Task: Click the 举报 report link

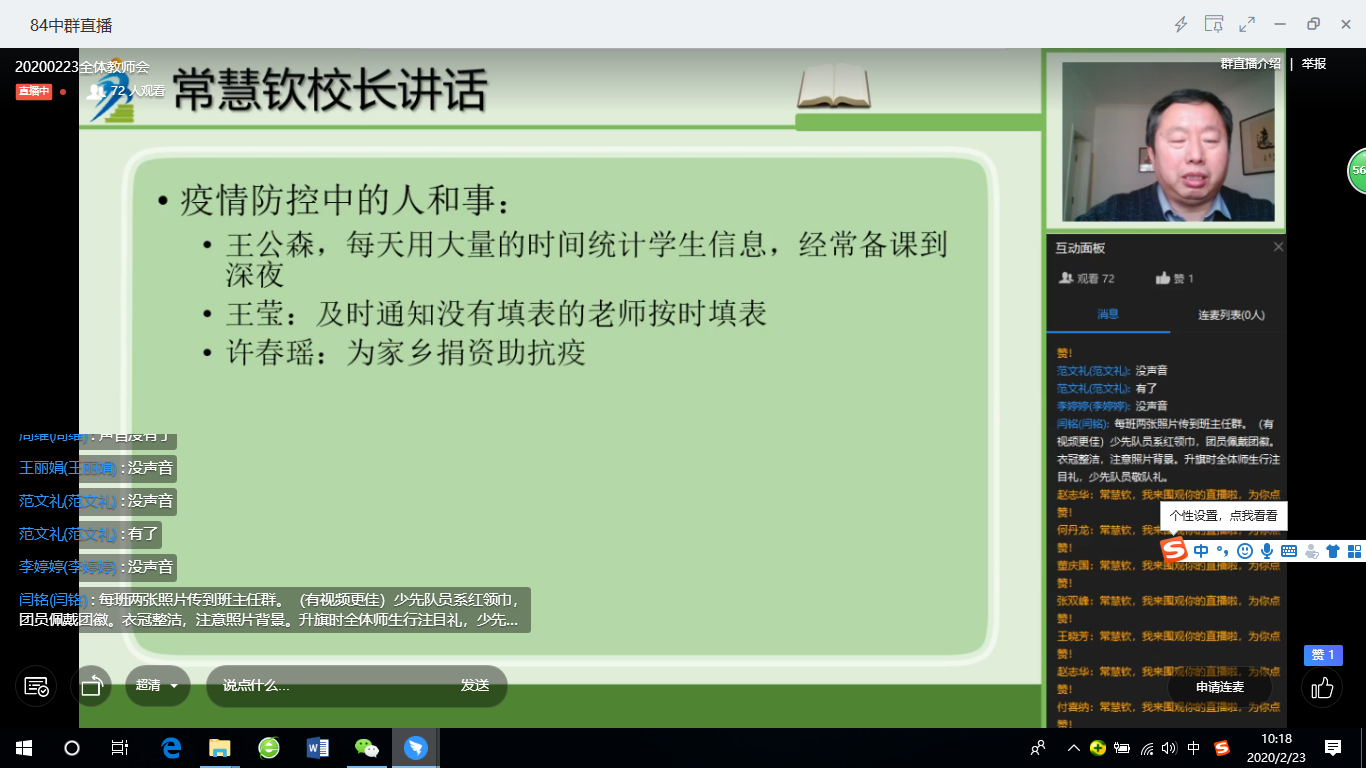Action: (x=1314, y=63)
